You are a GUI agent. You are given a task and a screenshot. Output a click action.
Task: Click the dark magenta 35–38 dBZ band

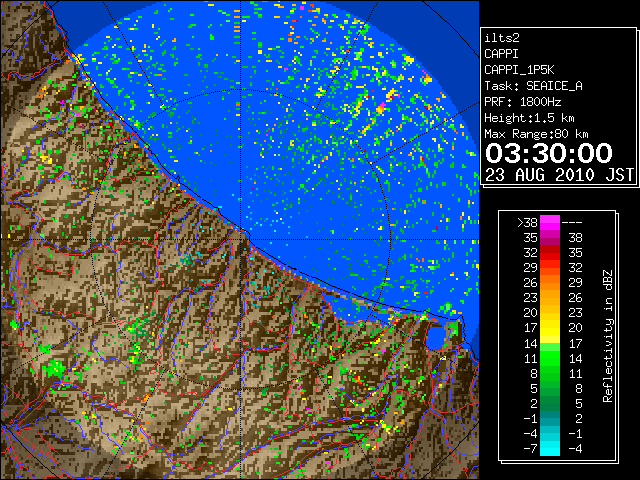[550, 238]
